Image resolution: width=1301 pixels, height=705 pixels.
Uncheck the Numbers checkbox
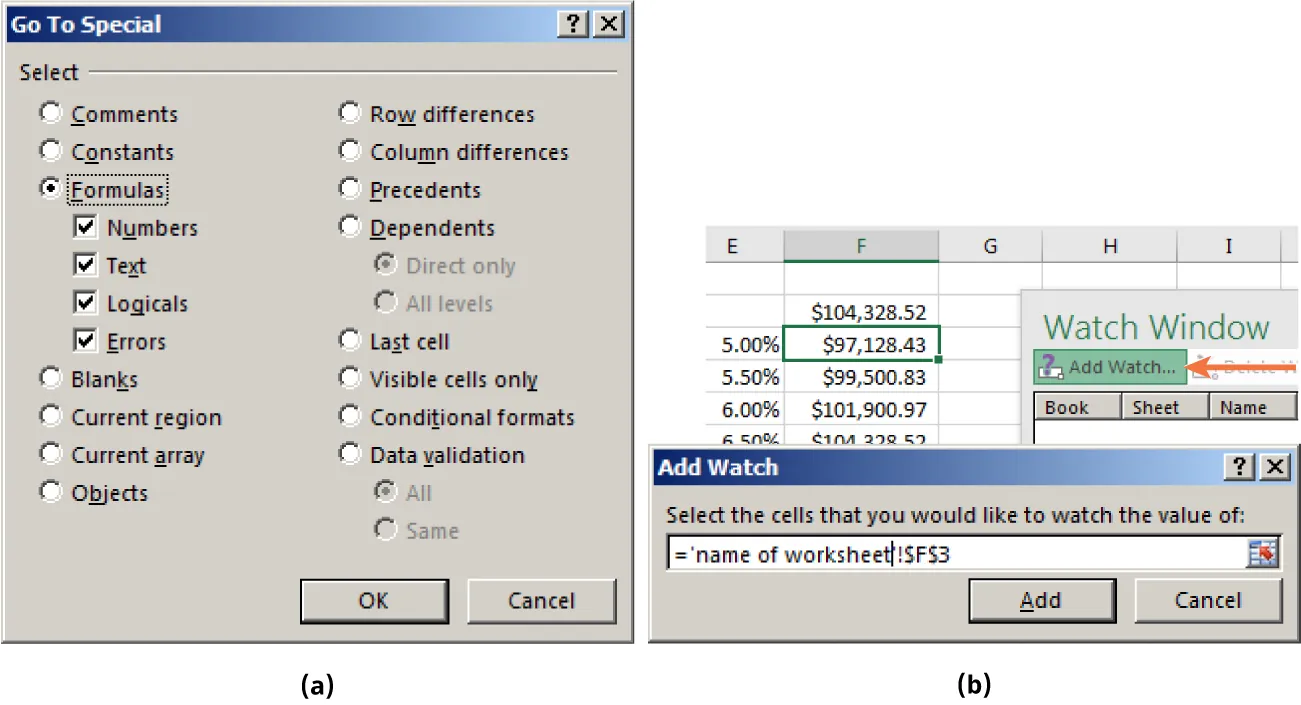85,227
